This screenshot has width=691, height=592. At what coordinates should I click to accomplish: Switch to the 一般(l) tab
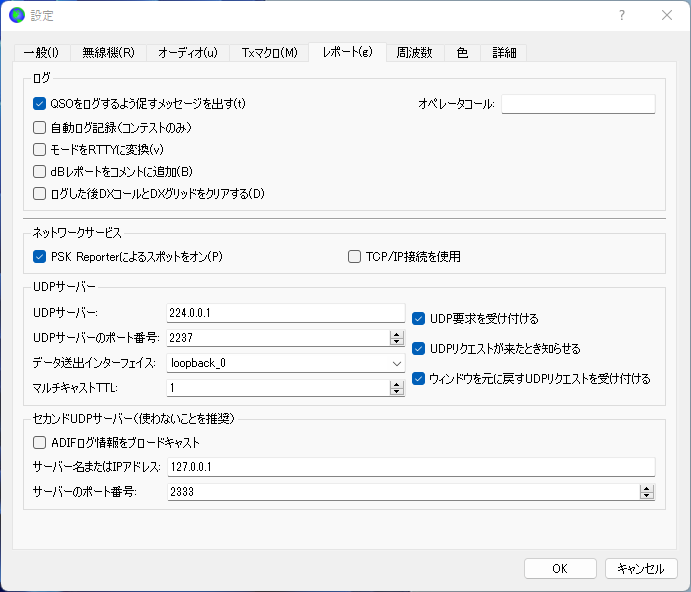(41, 53)
